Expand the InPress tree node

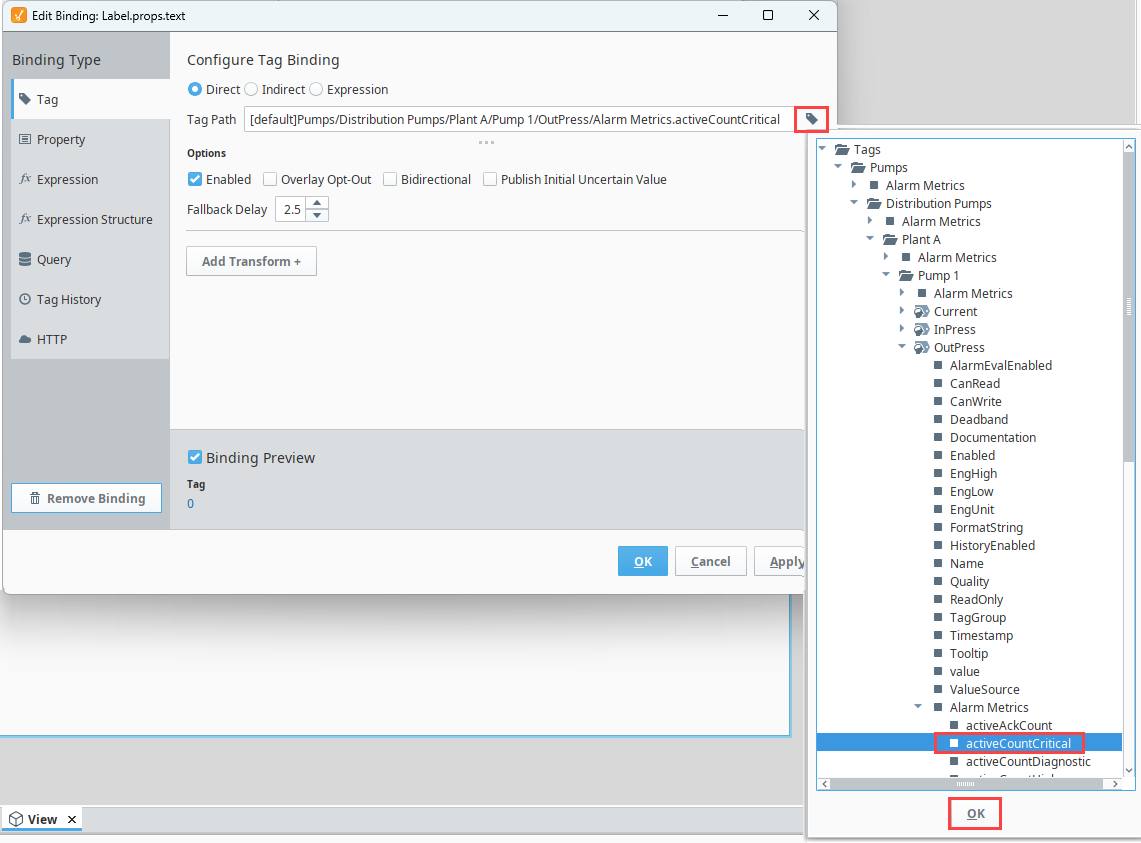(902, 329)
